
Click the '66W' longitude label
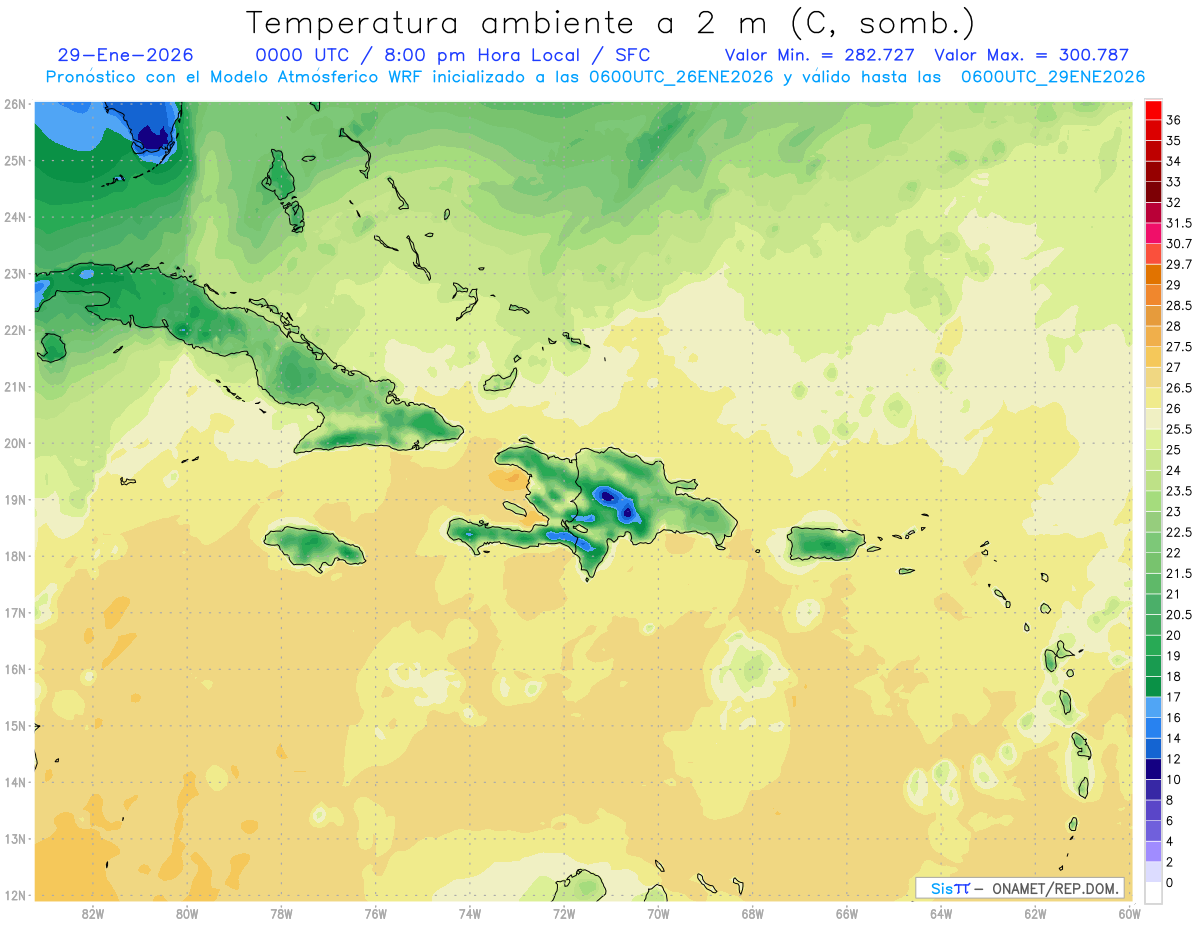846,913
